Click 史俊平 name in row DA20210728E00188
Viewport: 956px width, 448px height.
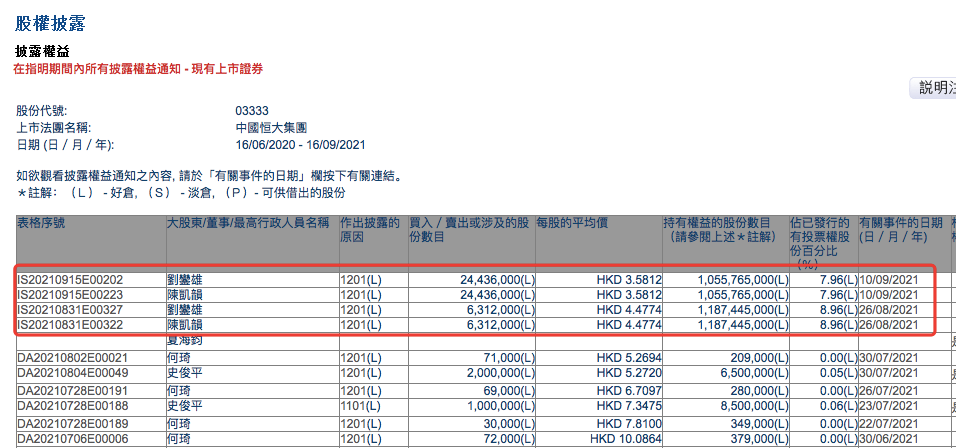pos(185,405)
